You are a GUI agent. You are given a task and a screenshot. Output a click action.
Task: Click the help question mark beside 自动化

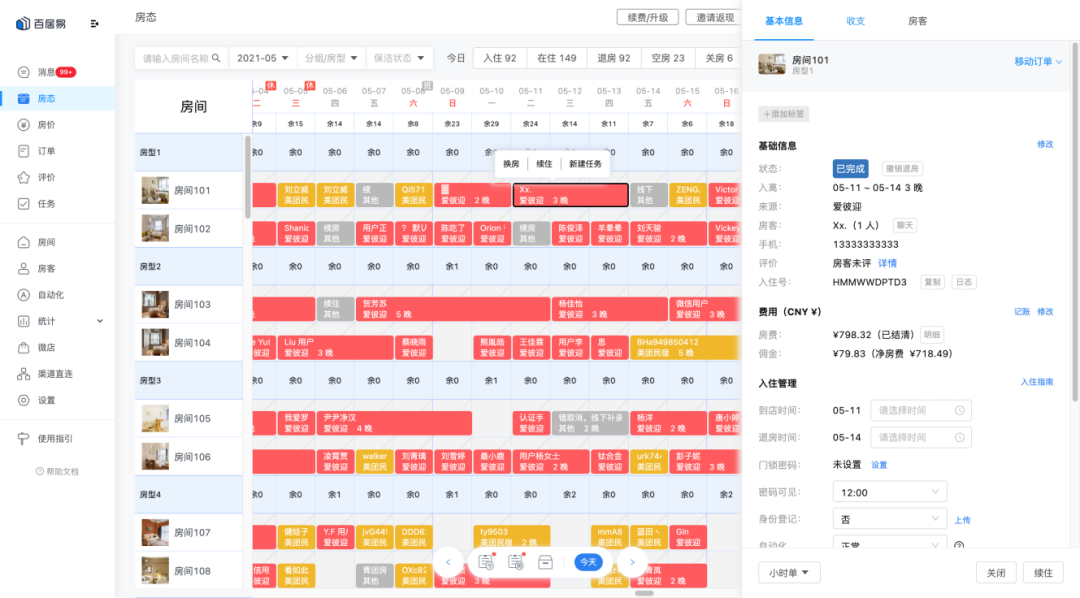pyautogui.click(x=959, y=545)
